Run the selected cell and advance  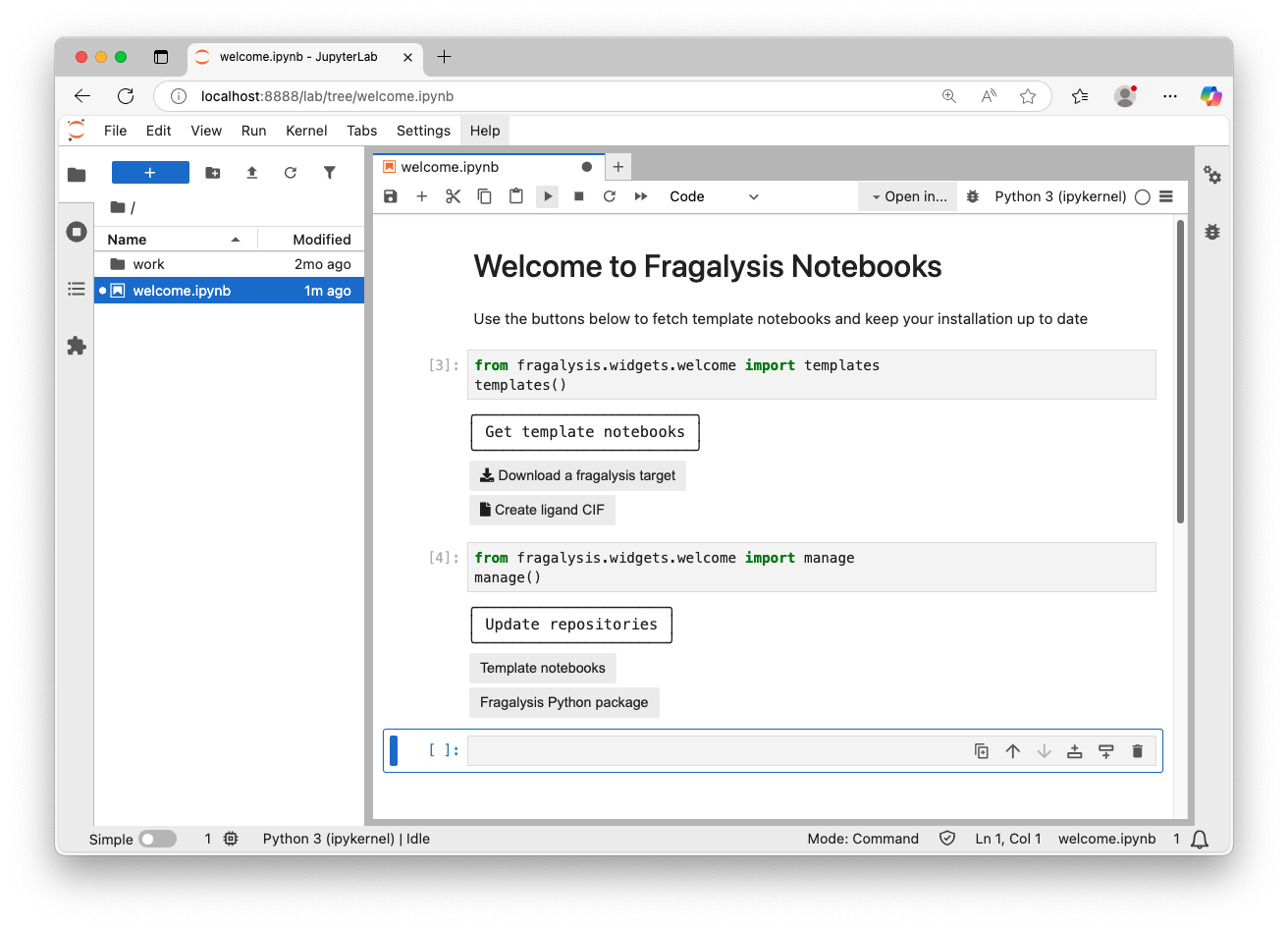coord(548,196)
